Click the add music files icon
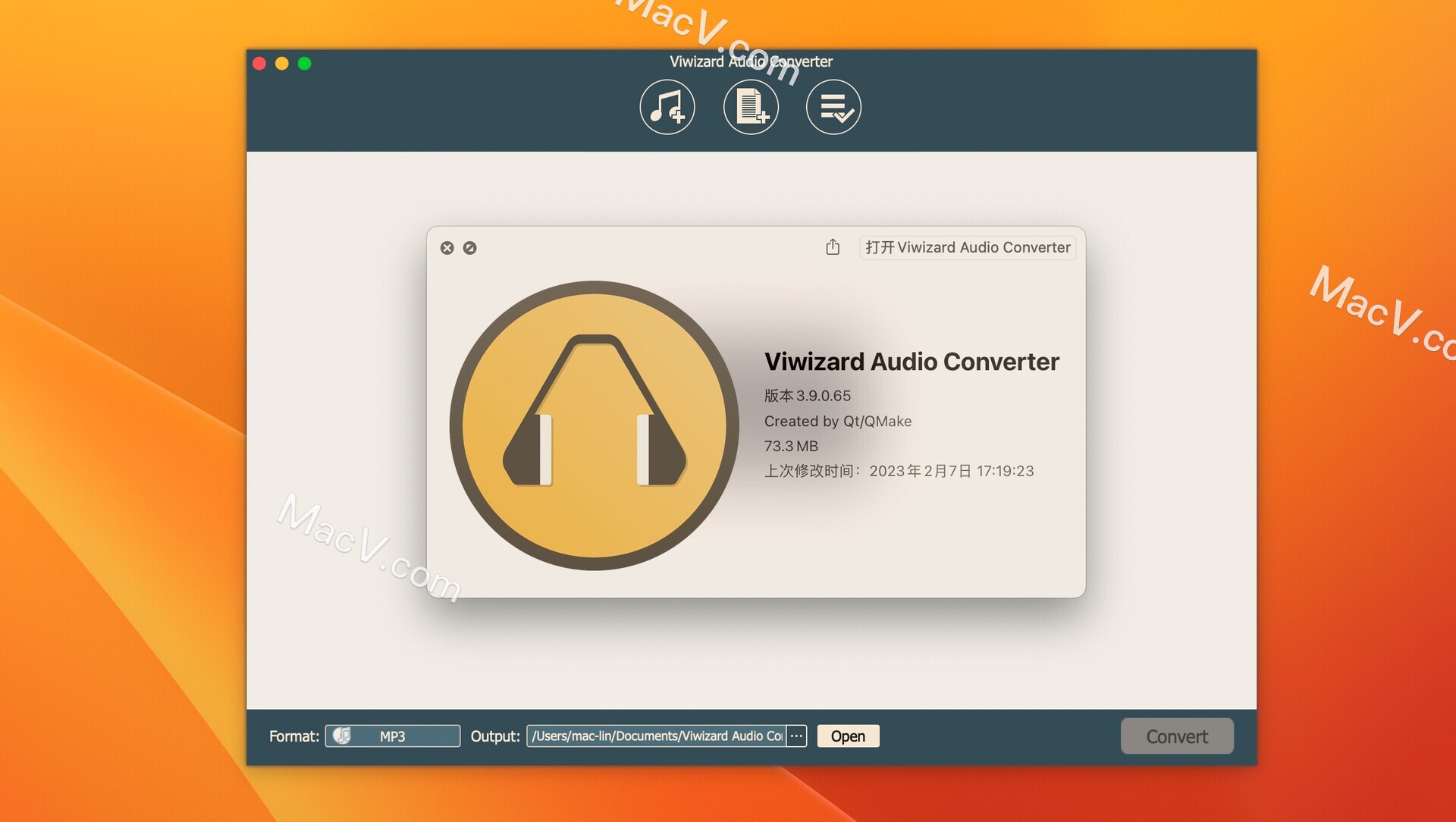The width and height of the screenshot is (1456, 822). tap(667, 107)
